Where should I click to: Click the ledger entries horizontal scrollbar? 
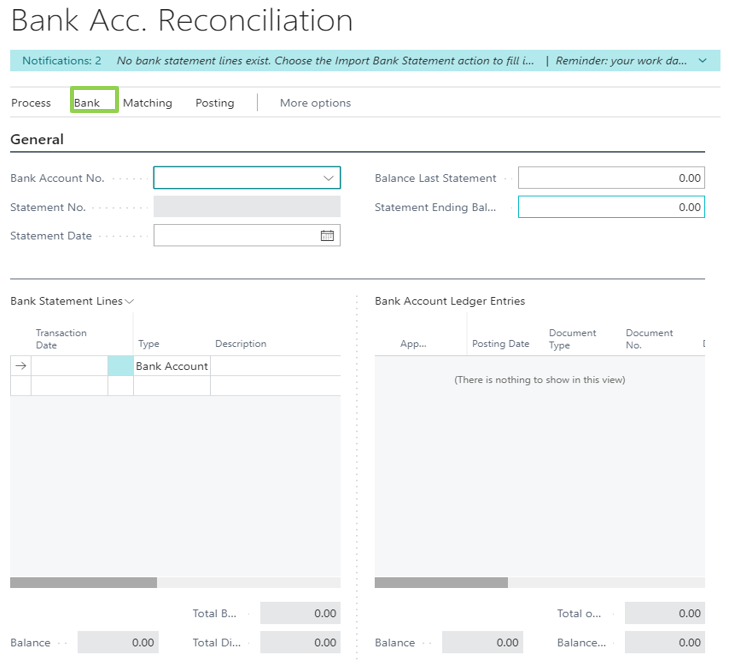click(x=441, y=582)
